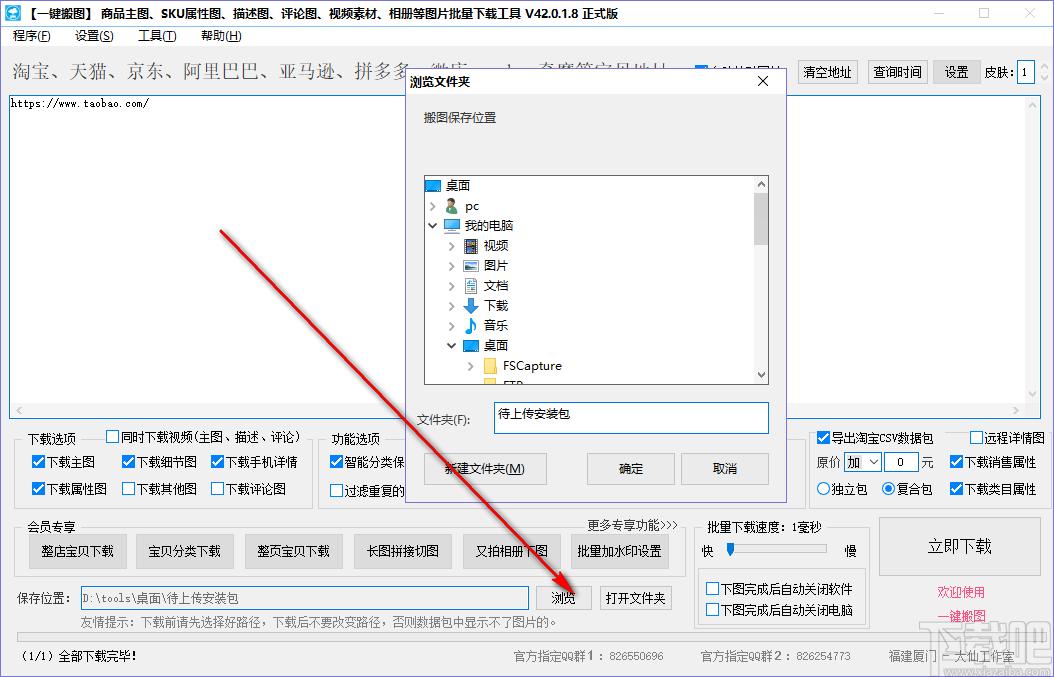
Task: Enable 下载其他图 checkbox
Action: click(x=128, y=489)
